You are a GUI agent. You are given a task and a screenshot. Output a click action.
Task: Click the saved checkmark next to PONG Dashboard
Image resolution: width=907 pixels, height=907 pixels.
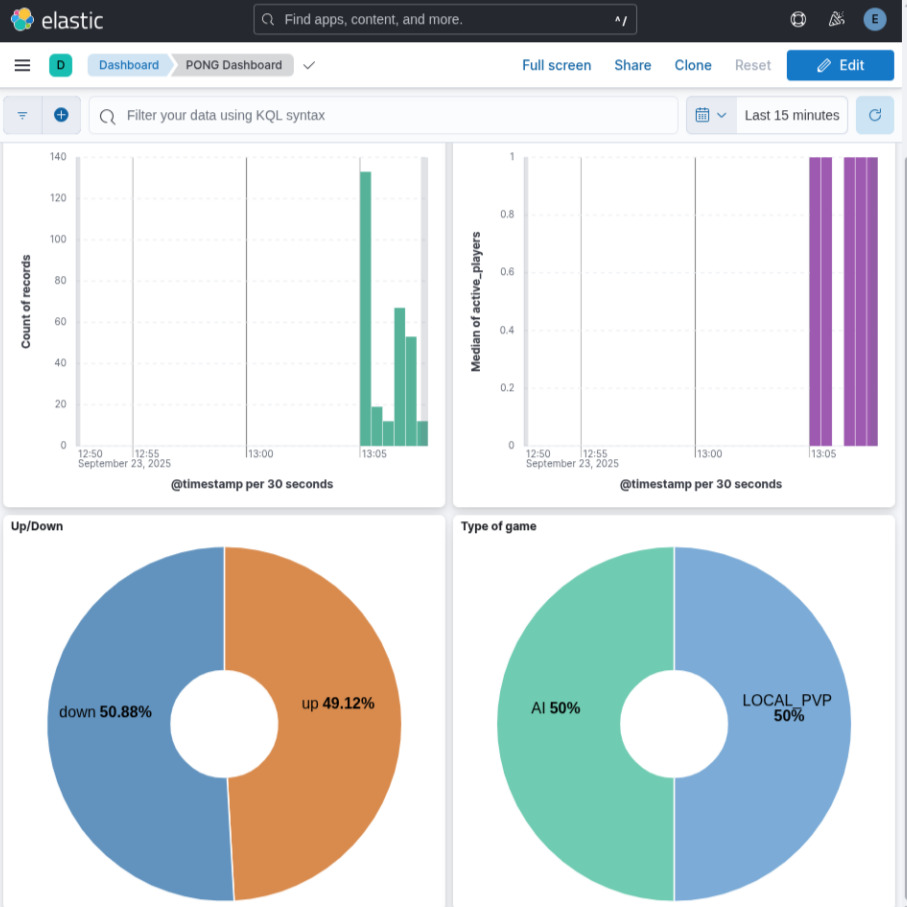tap(309, 65)
